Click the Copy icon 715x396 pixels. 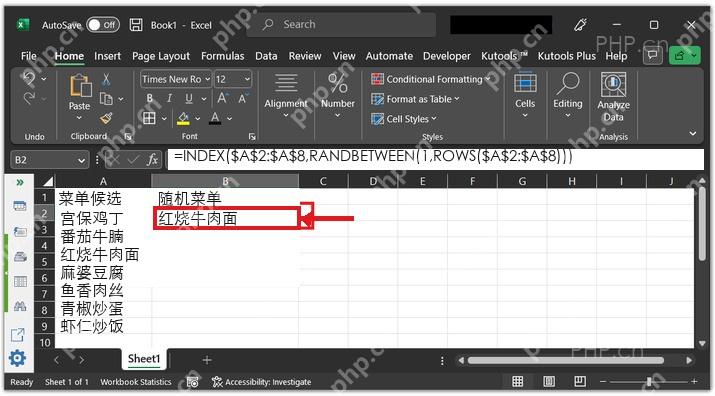[106, 99]
